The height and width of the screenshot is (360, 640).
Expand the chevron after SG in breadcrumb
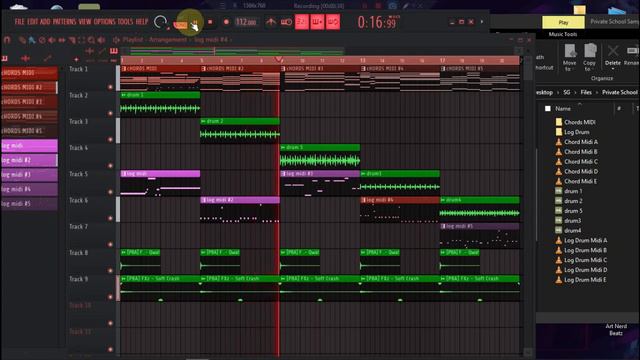point(575,93)
